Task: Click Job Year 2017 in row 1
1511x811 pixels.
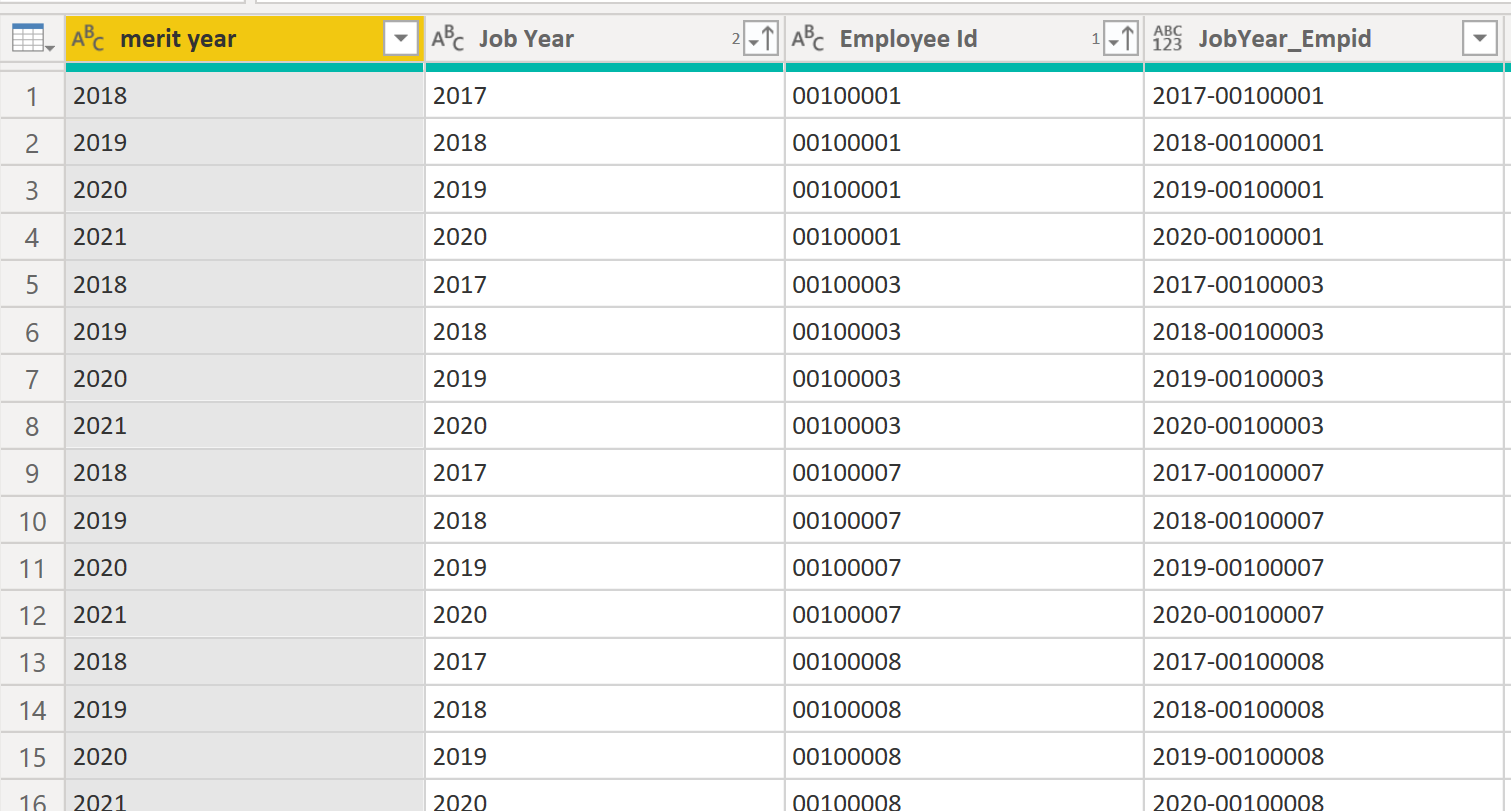Action: 605,96
